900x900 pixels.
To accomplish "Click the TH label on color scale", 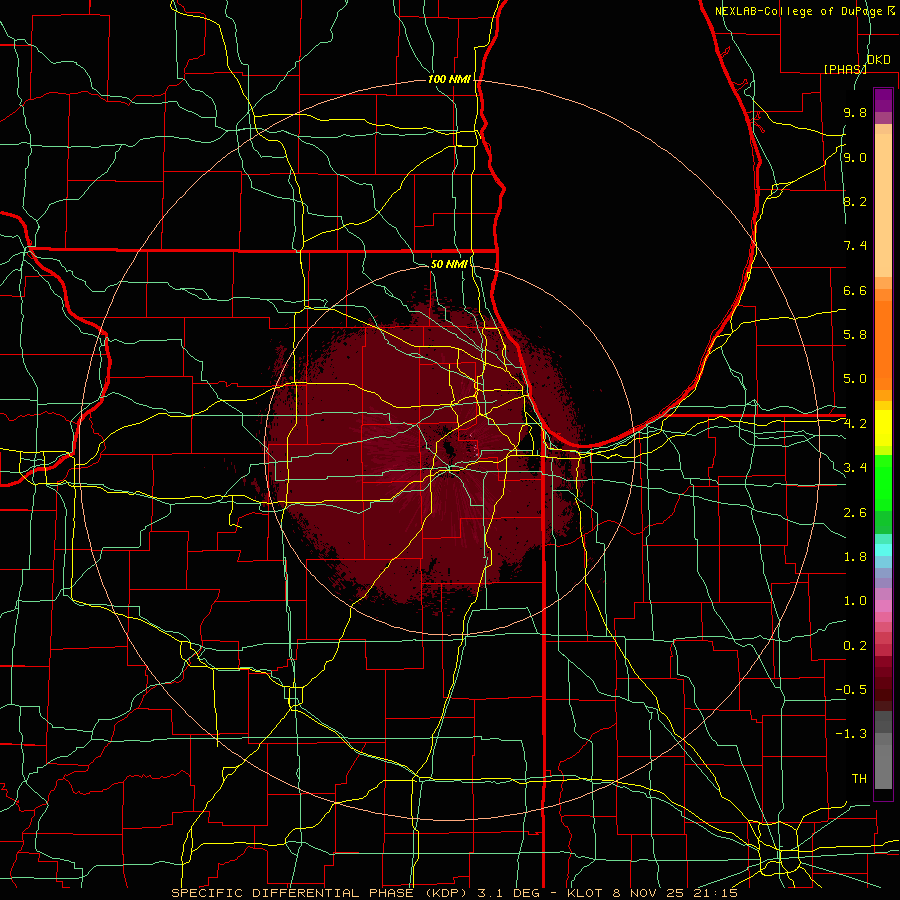I will pos(859,779).
